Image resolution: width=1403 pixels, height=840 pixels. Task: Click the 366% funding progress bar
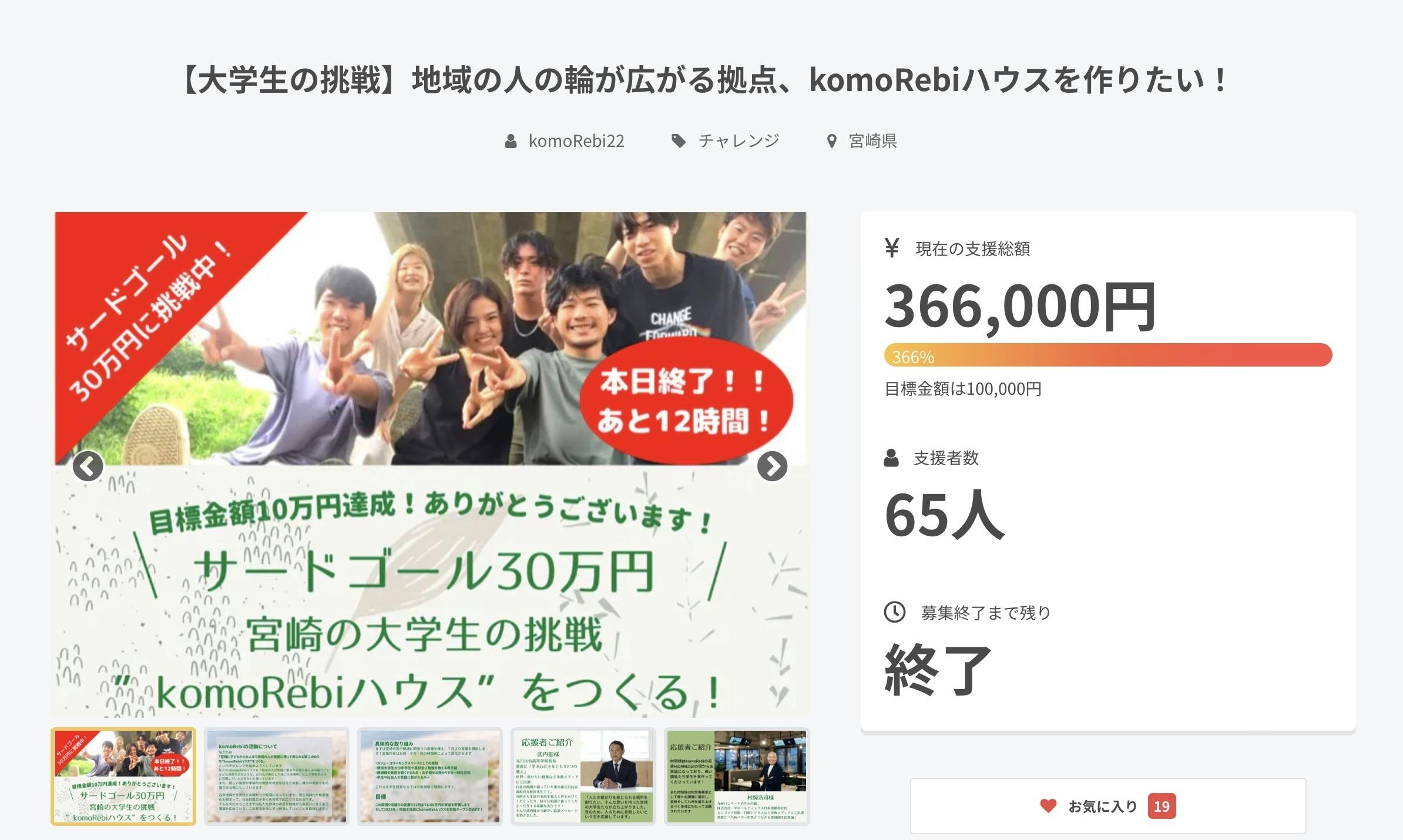pyautogui.click(x=1107, y=355)
